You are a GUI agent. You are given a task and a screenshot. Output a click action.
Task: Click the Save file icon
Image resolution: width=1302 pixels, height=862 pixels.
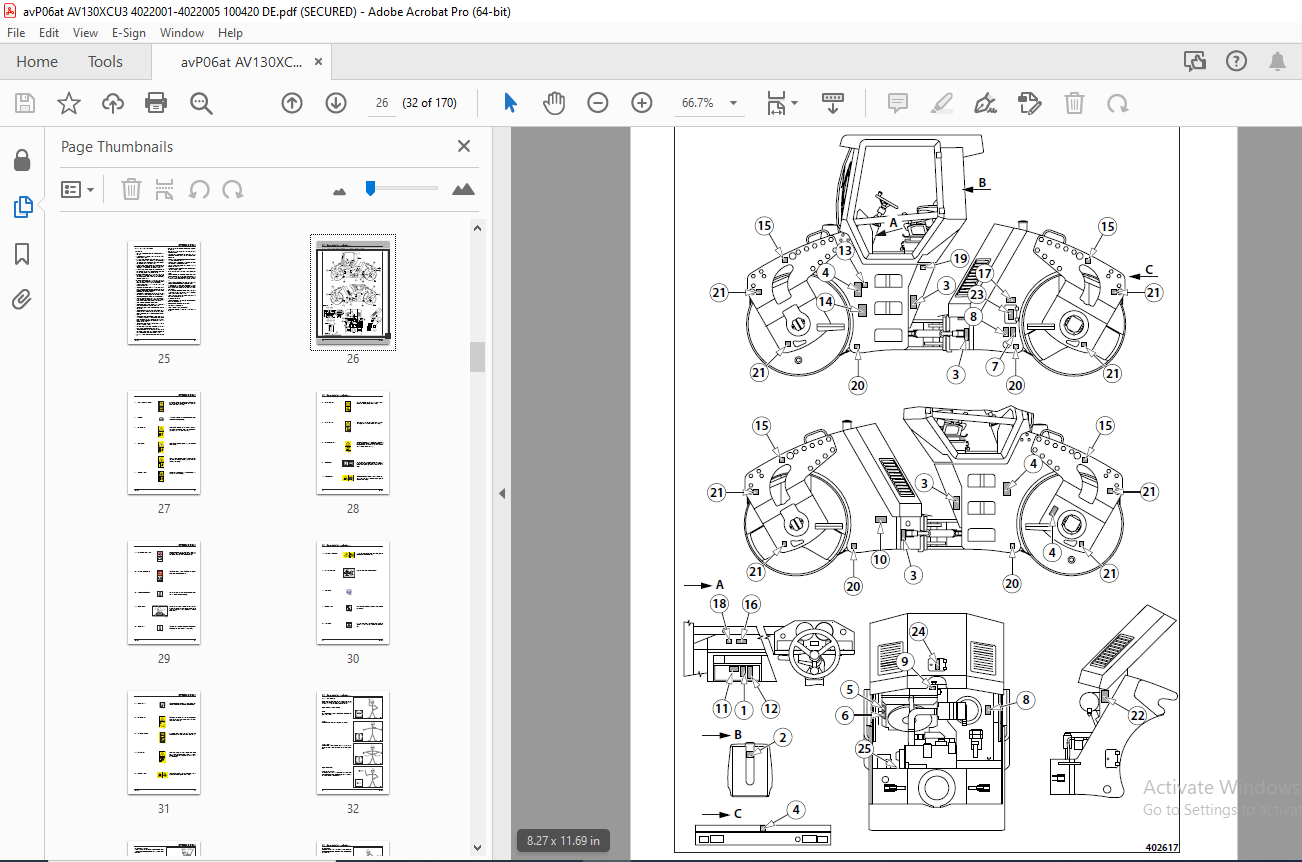pyautogui.click(x=25, y=103)
